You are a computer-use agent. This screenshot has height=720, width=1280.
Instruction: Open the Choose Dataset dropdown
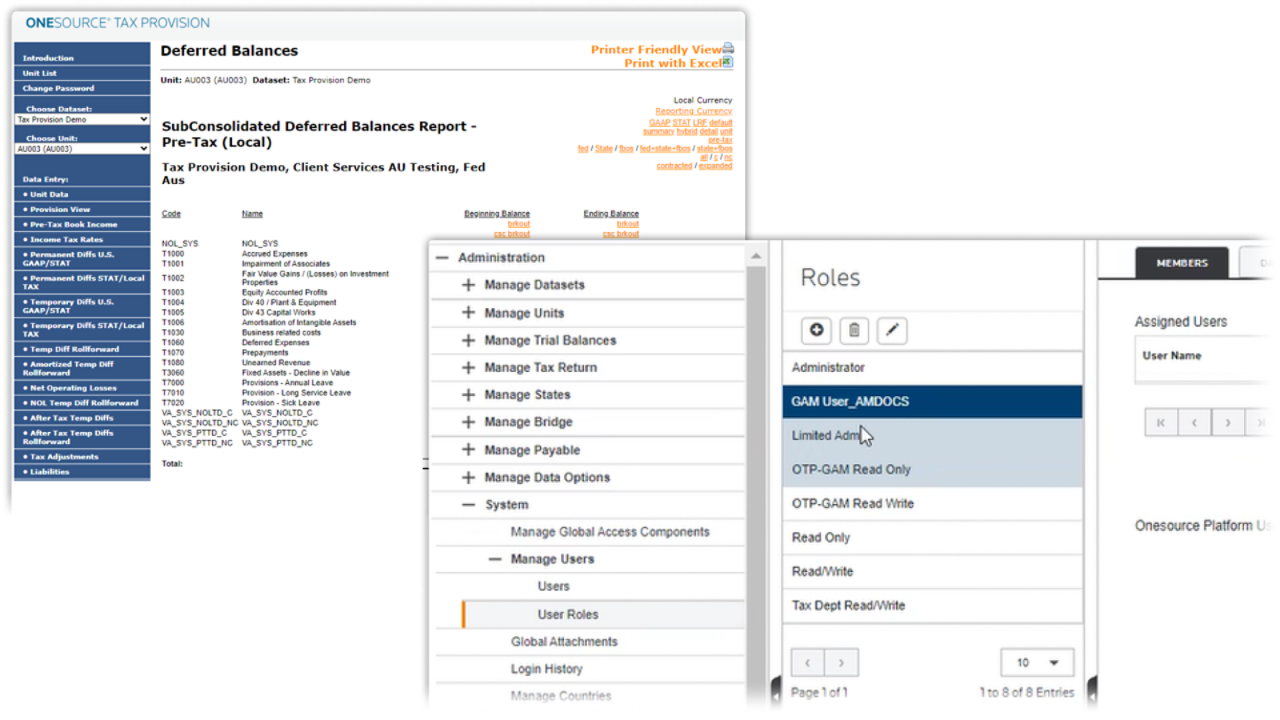(x=82, y=120)
